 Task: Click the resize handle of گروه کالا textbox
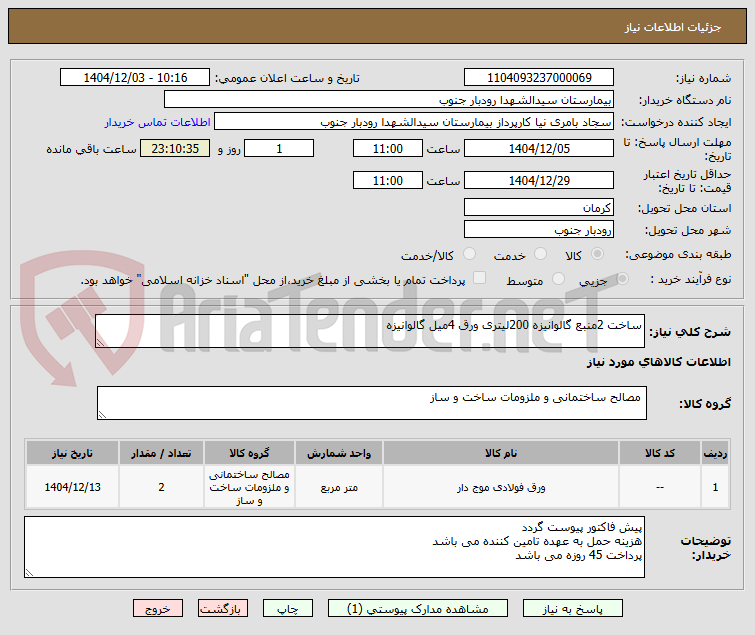point(102,415)
